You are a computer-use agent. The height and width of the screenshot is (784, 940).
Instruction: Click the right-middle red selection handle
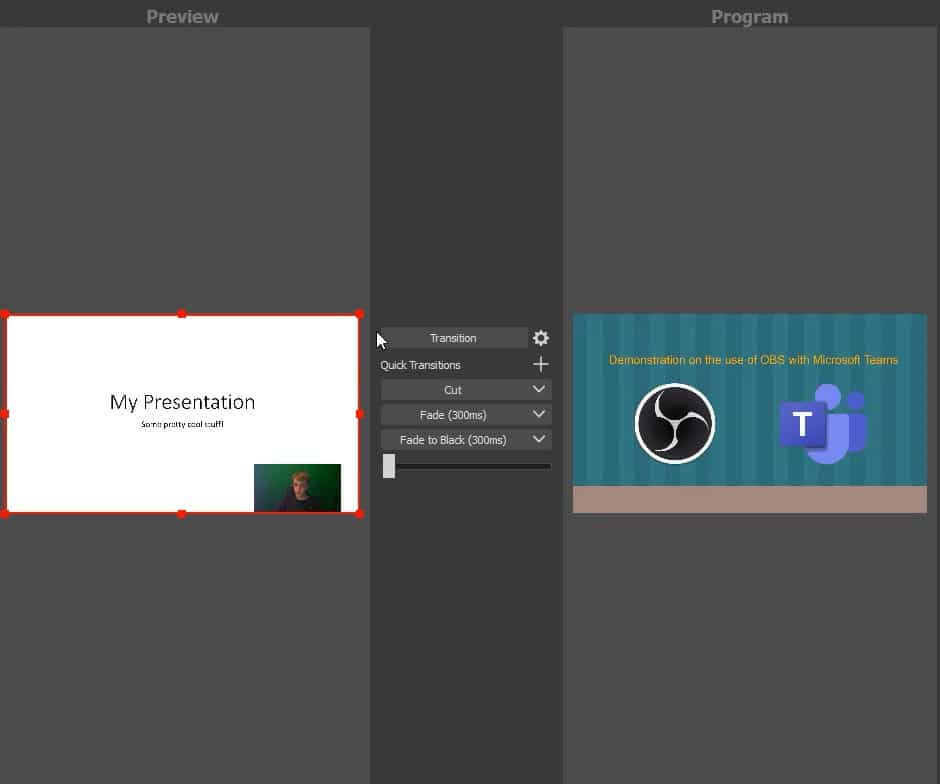(360, 414)
